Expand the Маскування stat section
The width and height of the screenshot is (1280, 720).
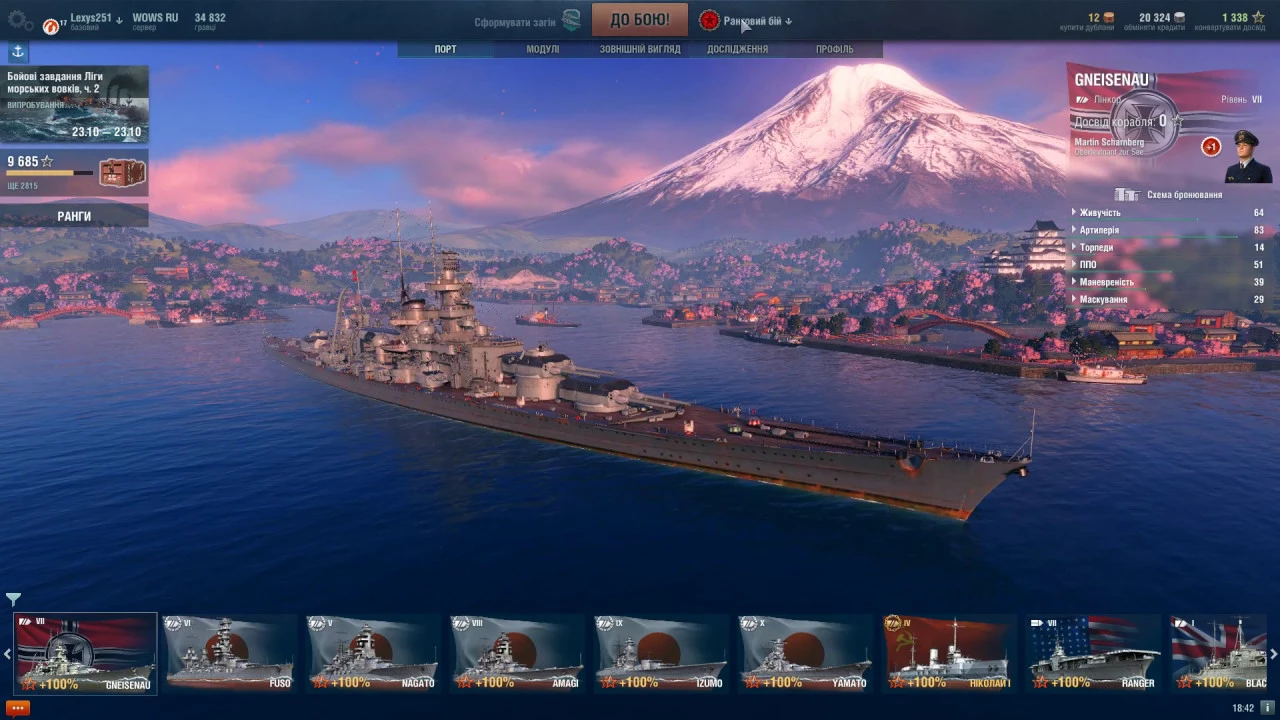(x=1168, y=299)
